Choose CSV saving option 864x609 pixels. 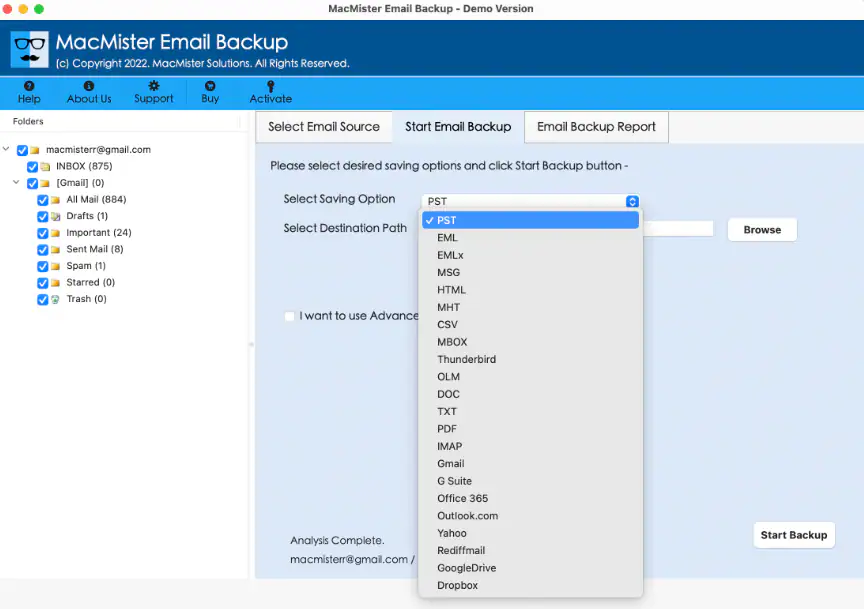coord(530,325)
